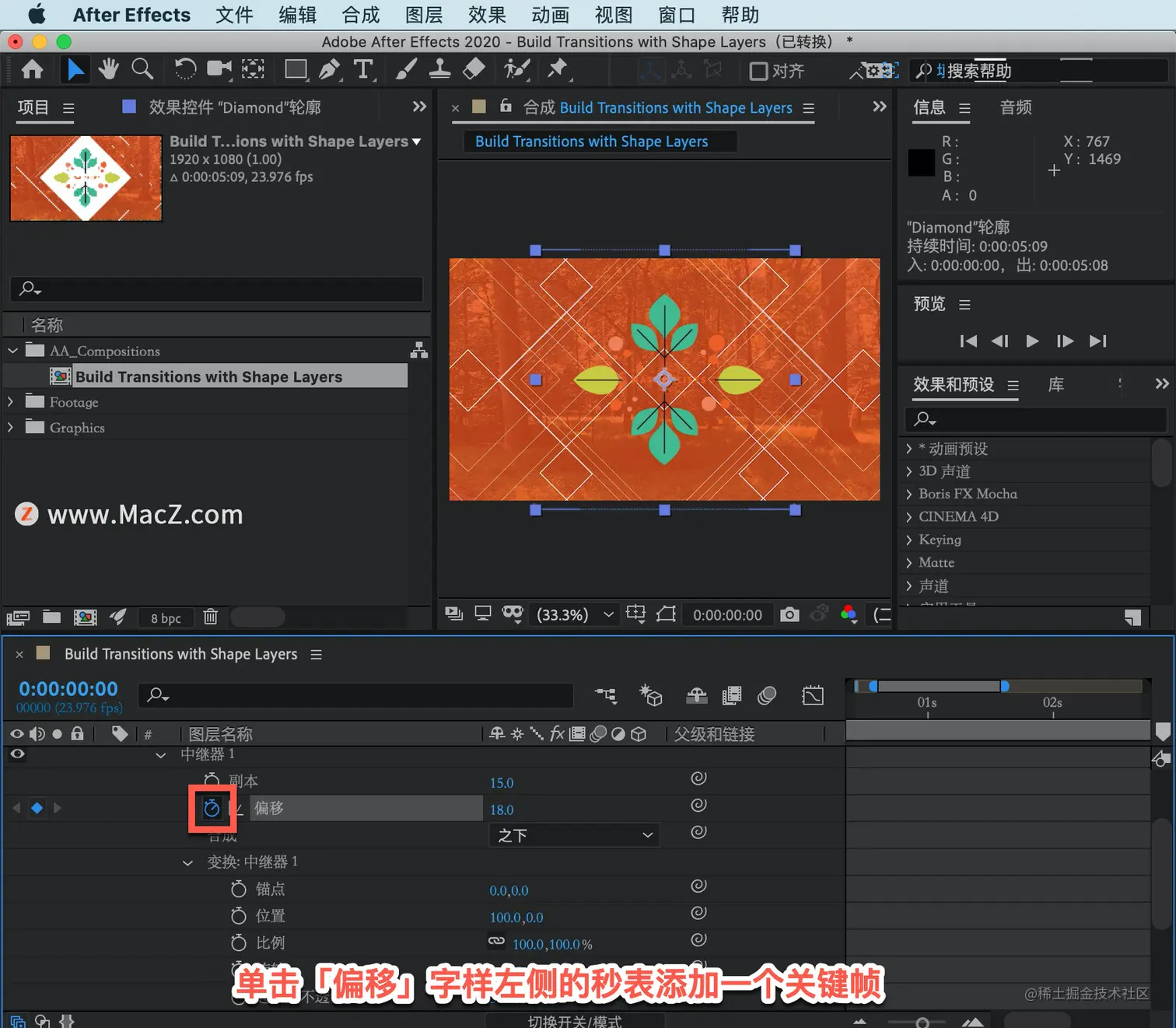Click the 8 bpc color depth button
Viewport: 1176px width, 1028px height.
pos(166,618)
